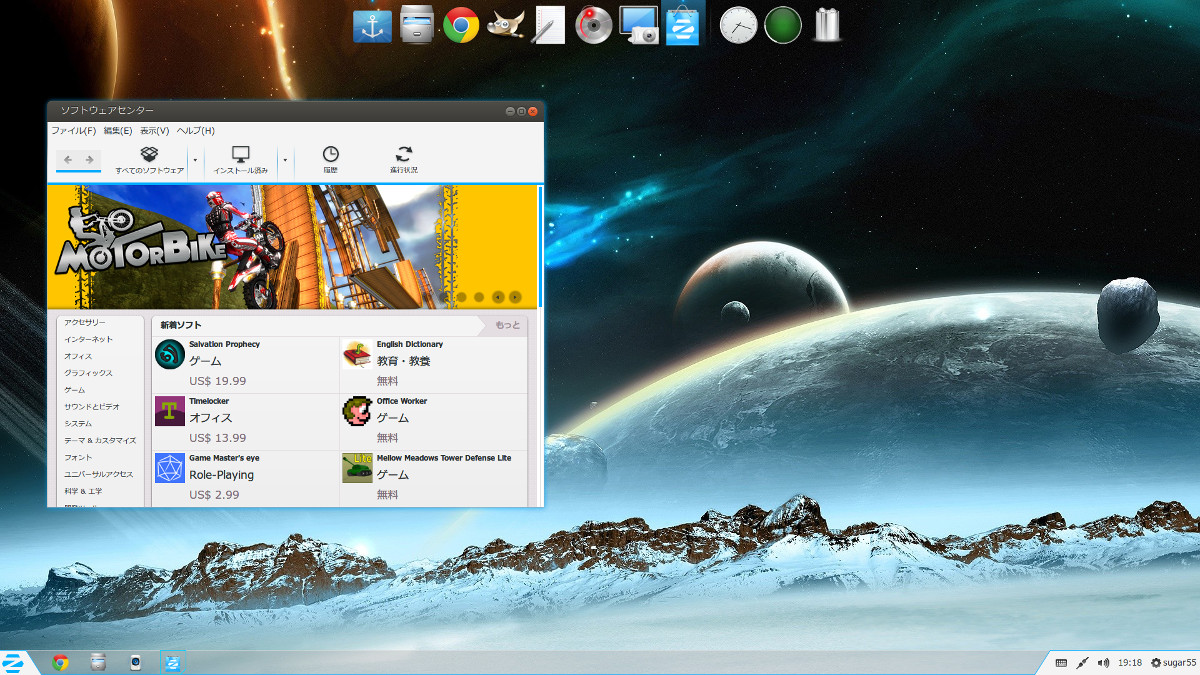Select テーマ & カスタマイズ category
1200x675 pixels.
click(x=100, y=440)
